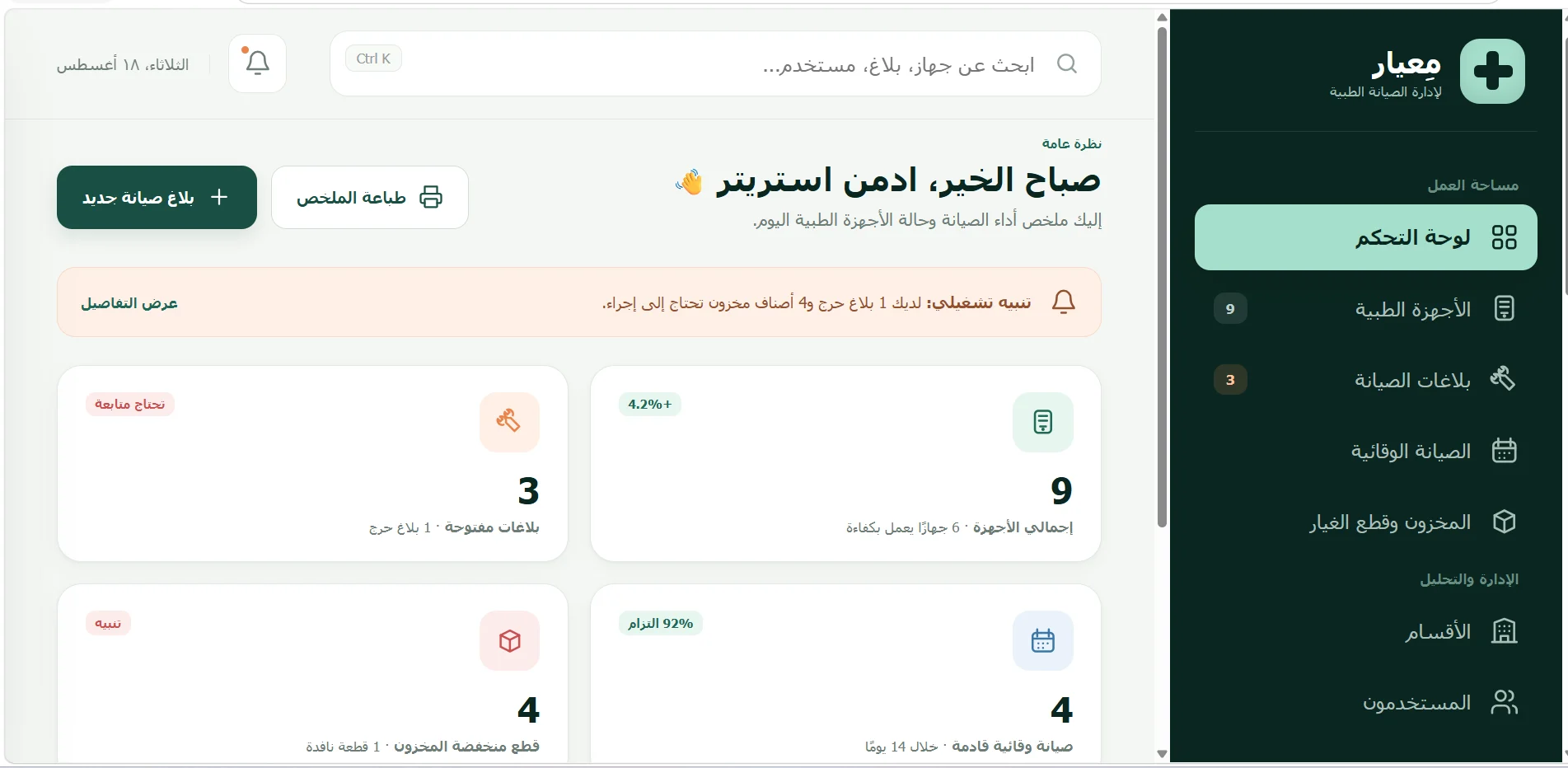Click the الأجهزة الطبية sidebar icon
Viewport: 1568px width, 768px height.
click(1504, 309)
